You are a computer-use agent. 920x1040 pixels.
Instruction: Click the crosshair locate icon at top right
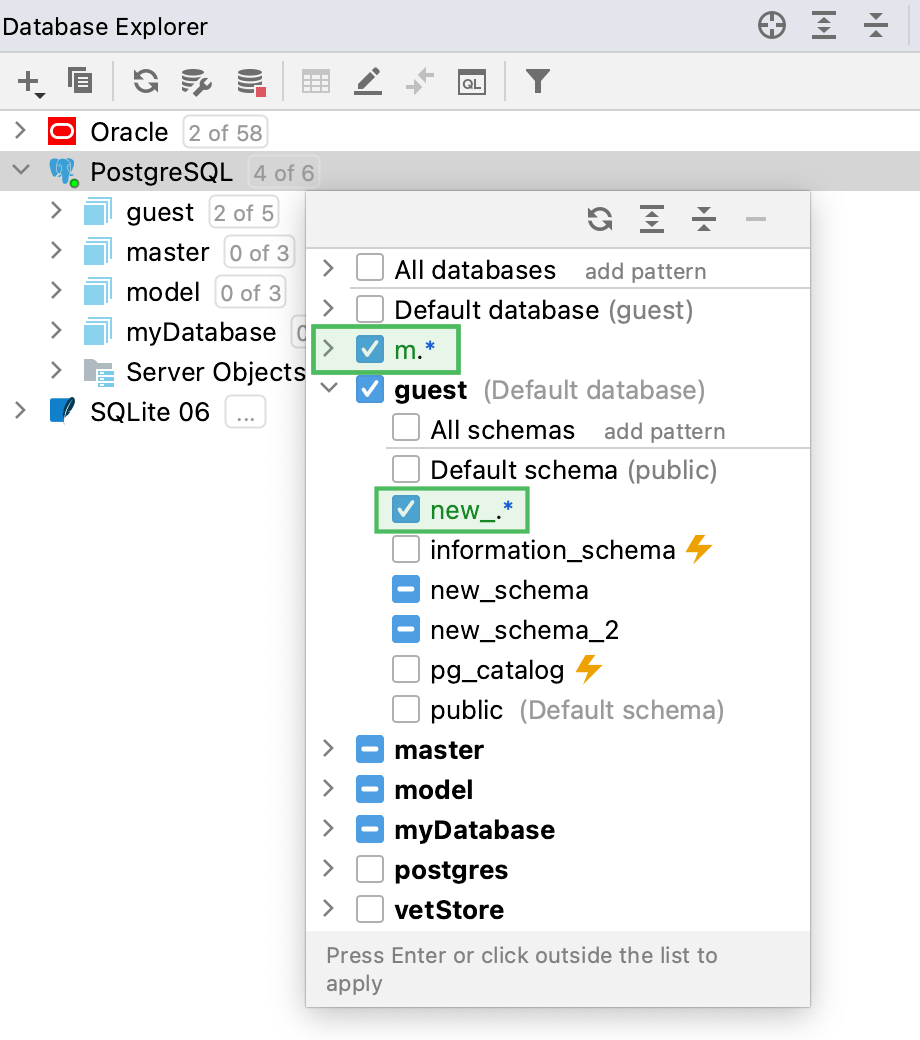coord(771,26)
